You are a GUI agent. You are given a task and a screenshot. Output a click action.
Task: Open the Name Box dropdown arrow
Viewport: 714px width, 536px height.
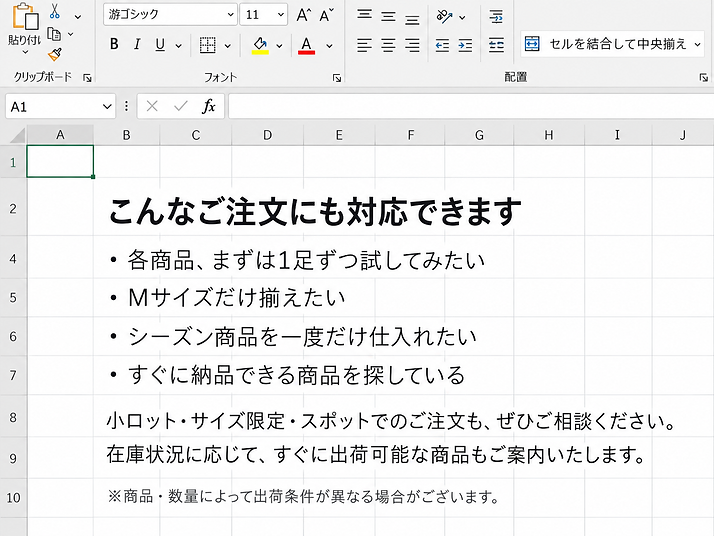click(x=107, y=107)
